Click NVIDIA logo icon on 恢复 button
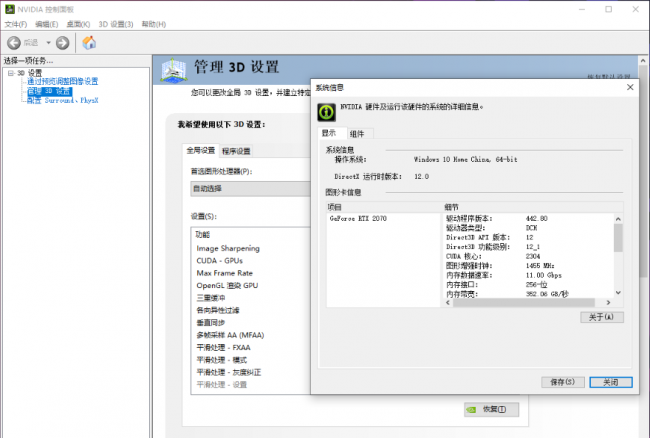Screen dimensions: 650x438 coord(471,410)
